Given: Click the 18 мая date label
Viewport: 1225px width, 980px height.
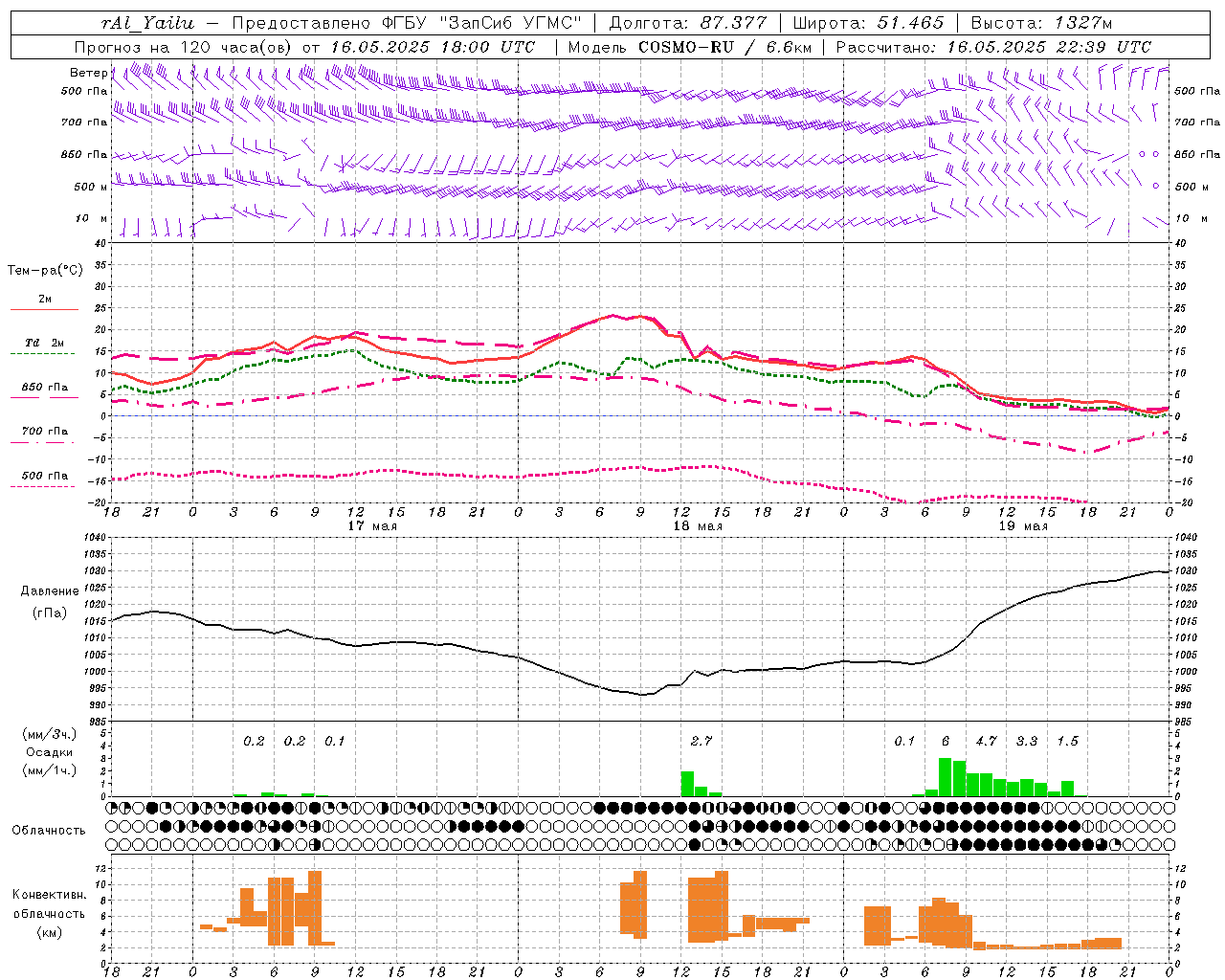Looking at the screenshot, I should coord(698,526).
